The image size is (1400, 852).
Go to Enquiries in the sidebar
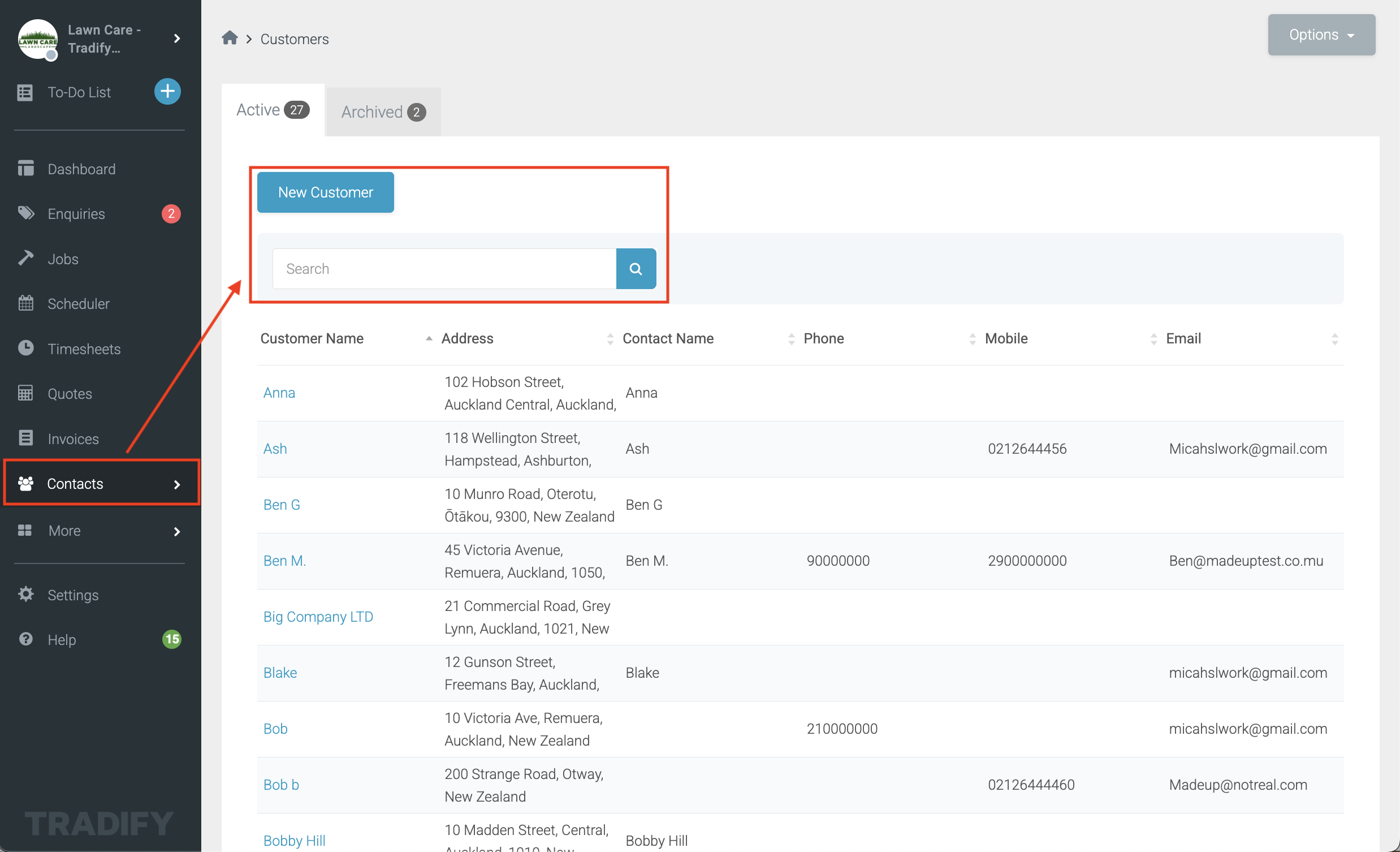click(76, 214)
